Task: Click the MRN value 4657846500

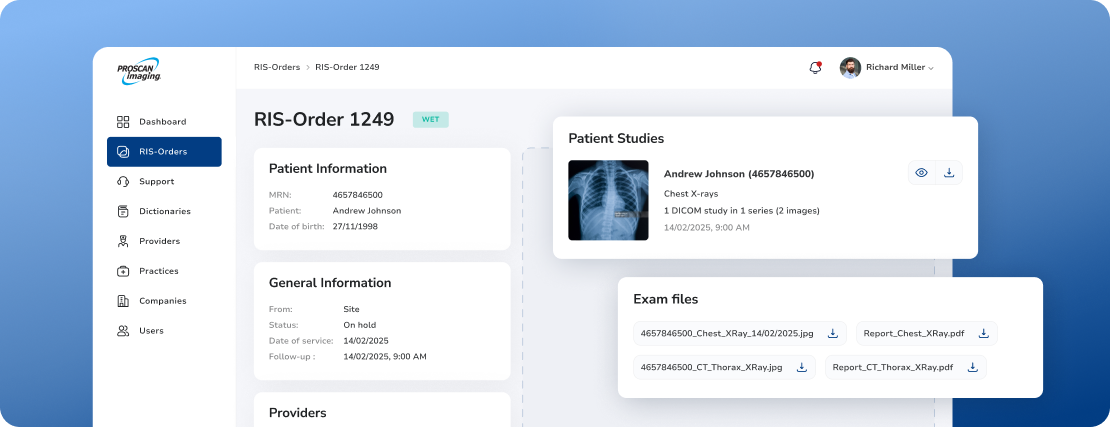Action: click(357, 195)
